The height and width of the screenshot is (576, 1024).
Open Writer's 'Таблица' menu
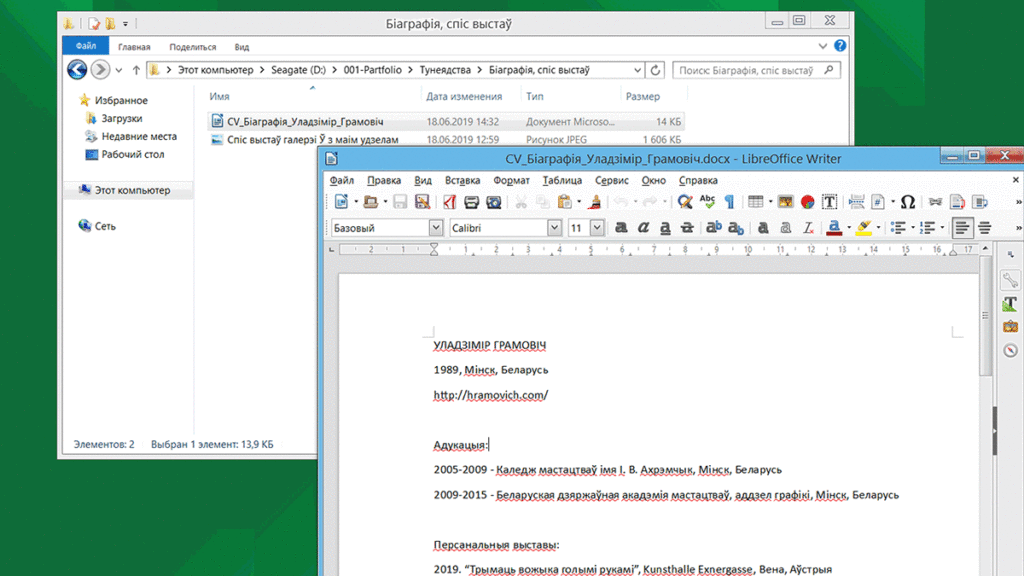(562, 180)
